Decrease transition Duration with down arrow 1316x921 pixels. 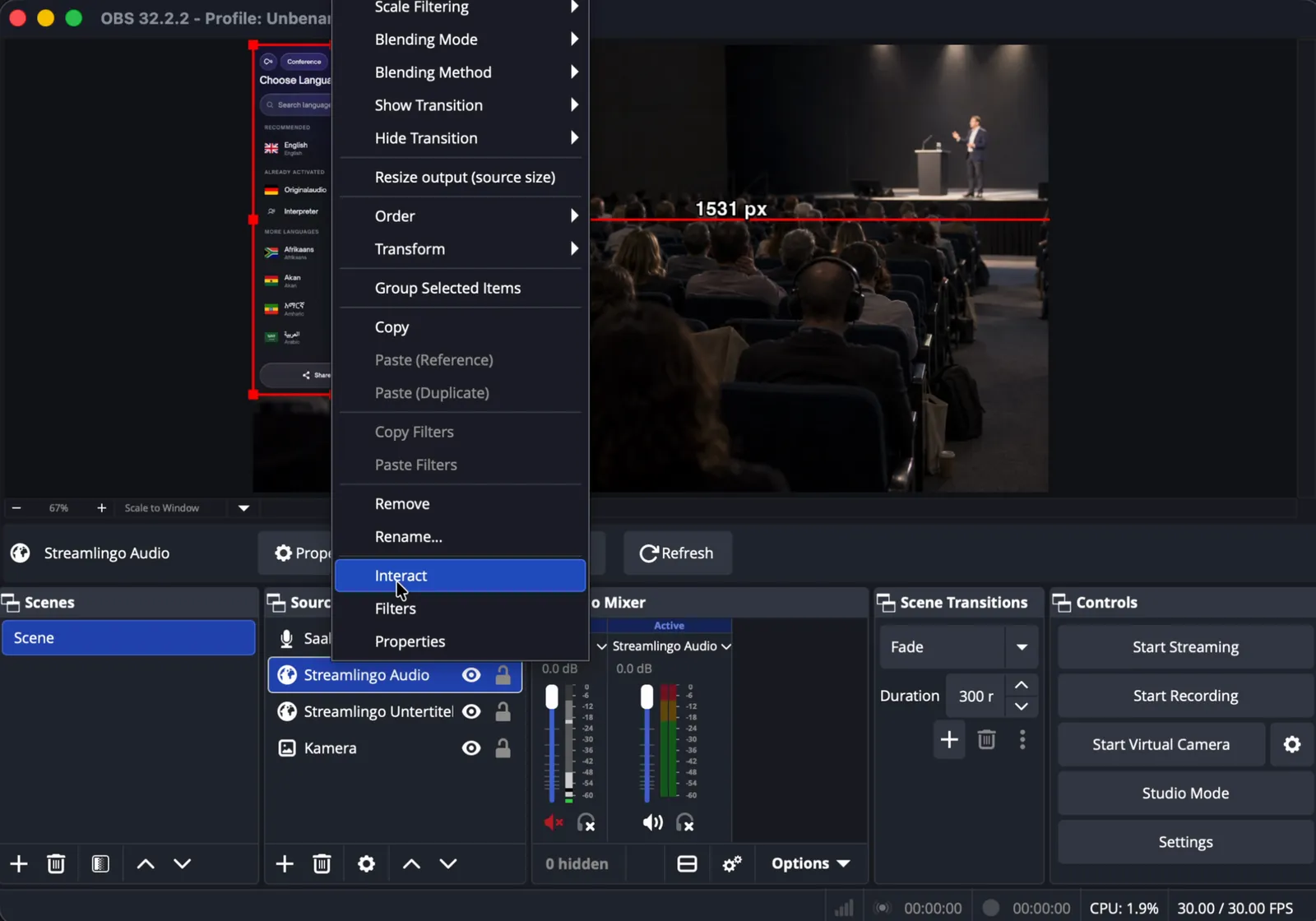[1022, 706]
